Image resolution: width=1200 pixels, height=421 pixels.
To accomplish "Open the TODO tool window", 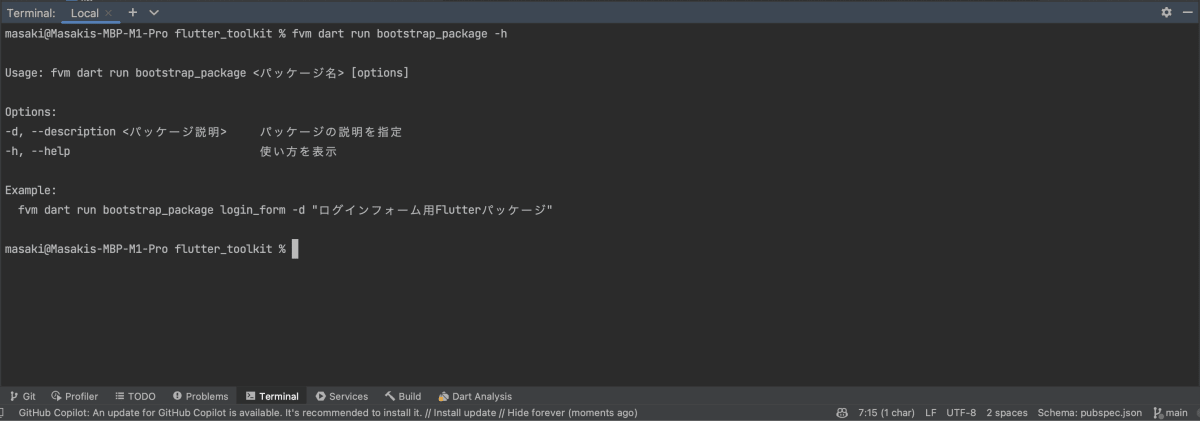I will pyautogui.click(x=135, y=396).
